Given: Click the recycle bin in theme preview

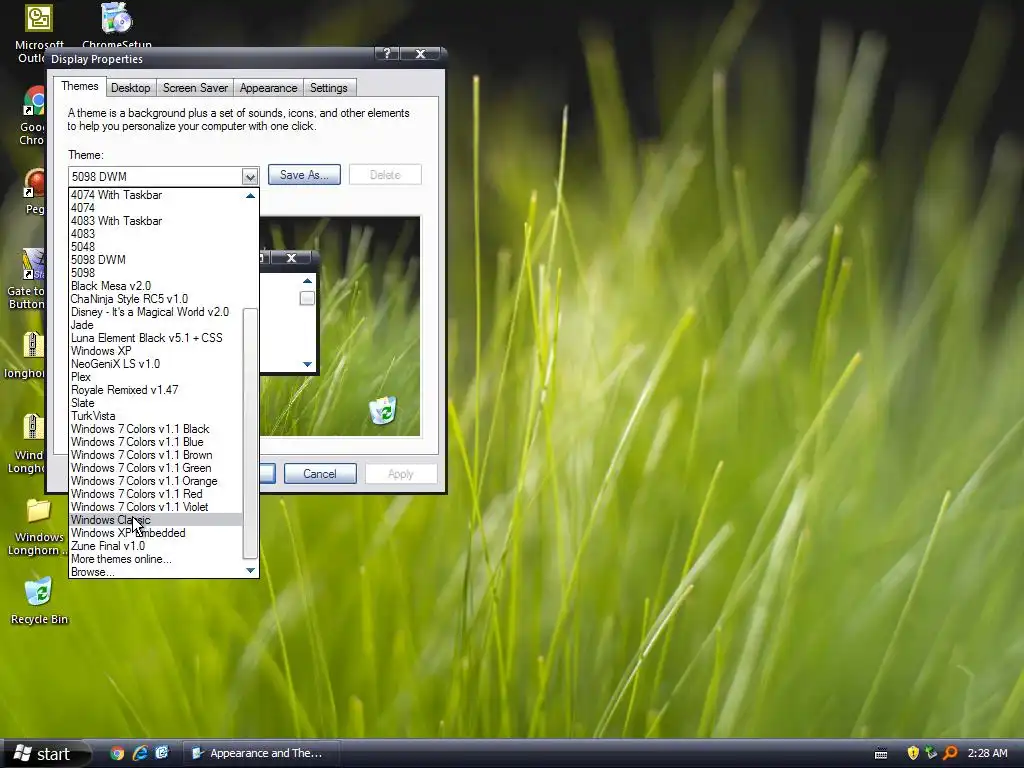Looking at the screenshot, I should 383,410.
